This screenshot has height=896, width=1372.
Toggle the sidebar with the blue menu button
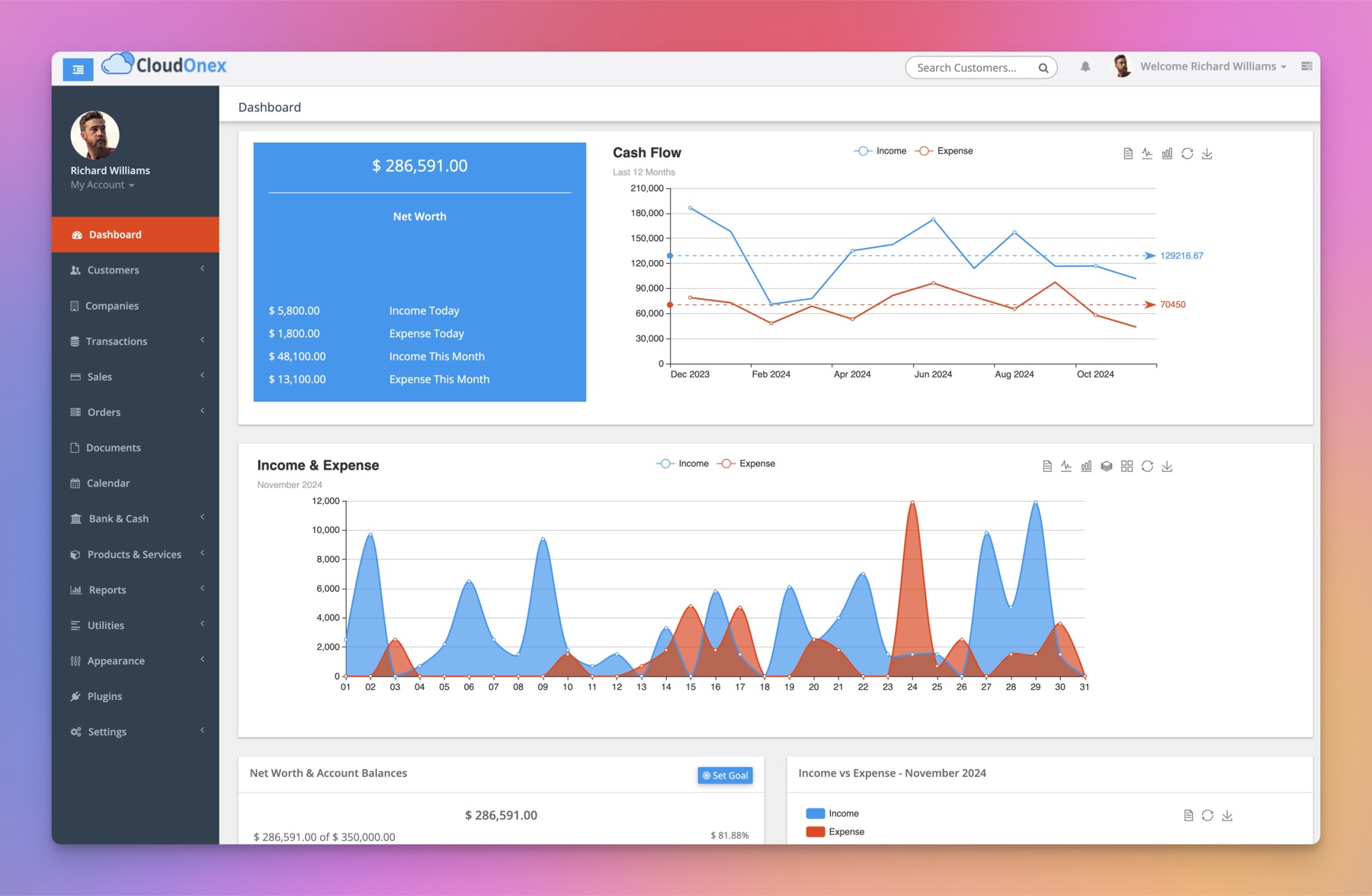point(78,69)
